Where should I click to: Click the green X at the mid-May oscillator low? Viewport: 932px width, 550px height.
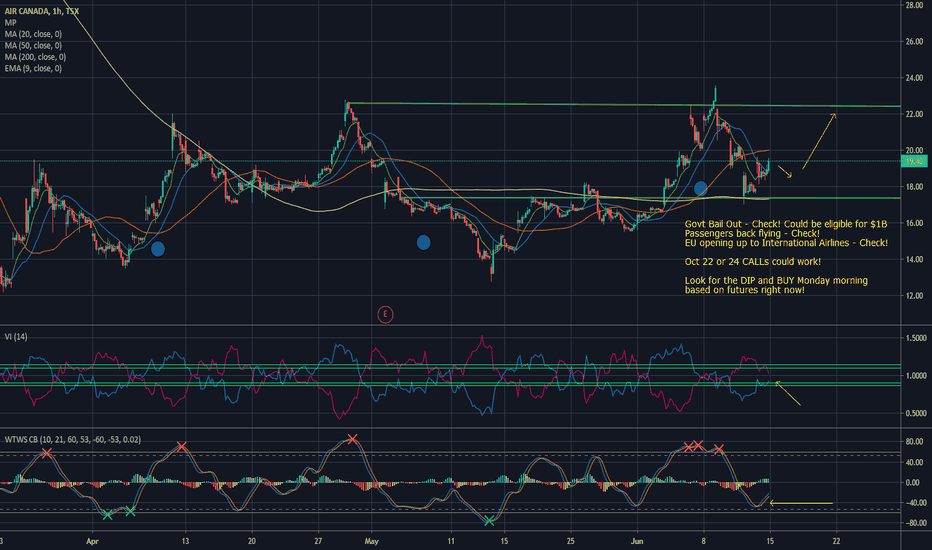(489, 521)
